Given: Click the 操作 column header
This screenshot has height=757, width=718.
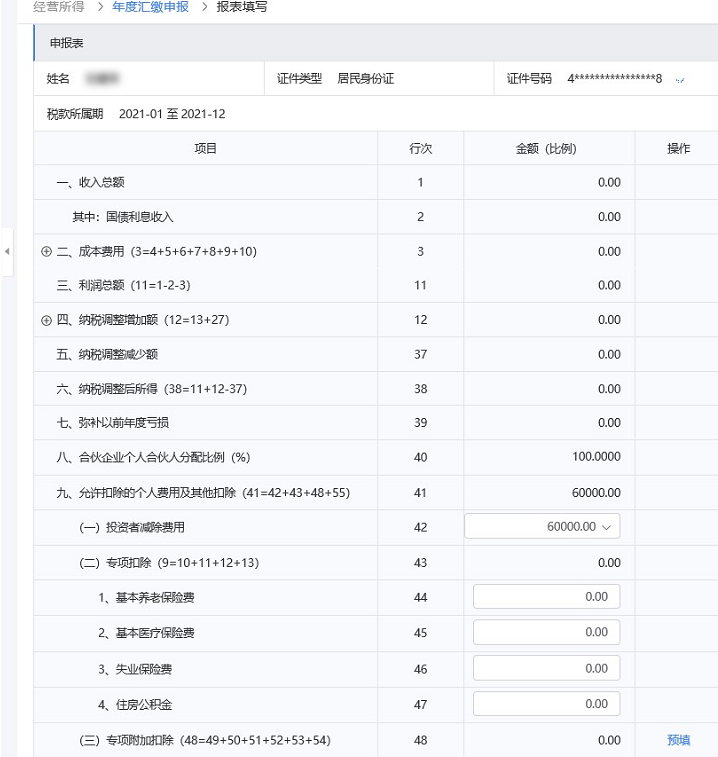Looking at the screenshot, I should pyautogui.click(x=678, y=148).
